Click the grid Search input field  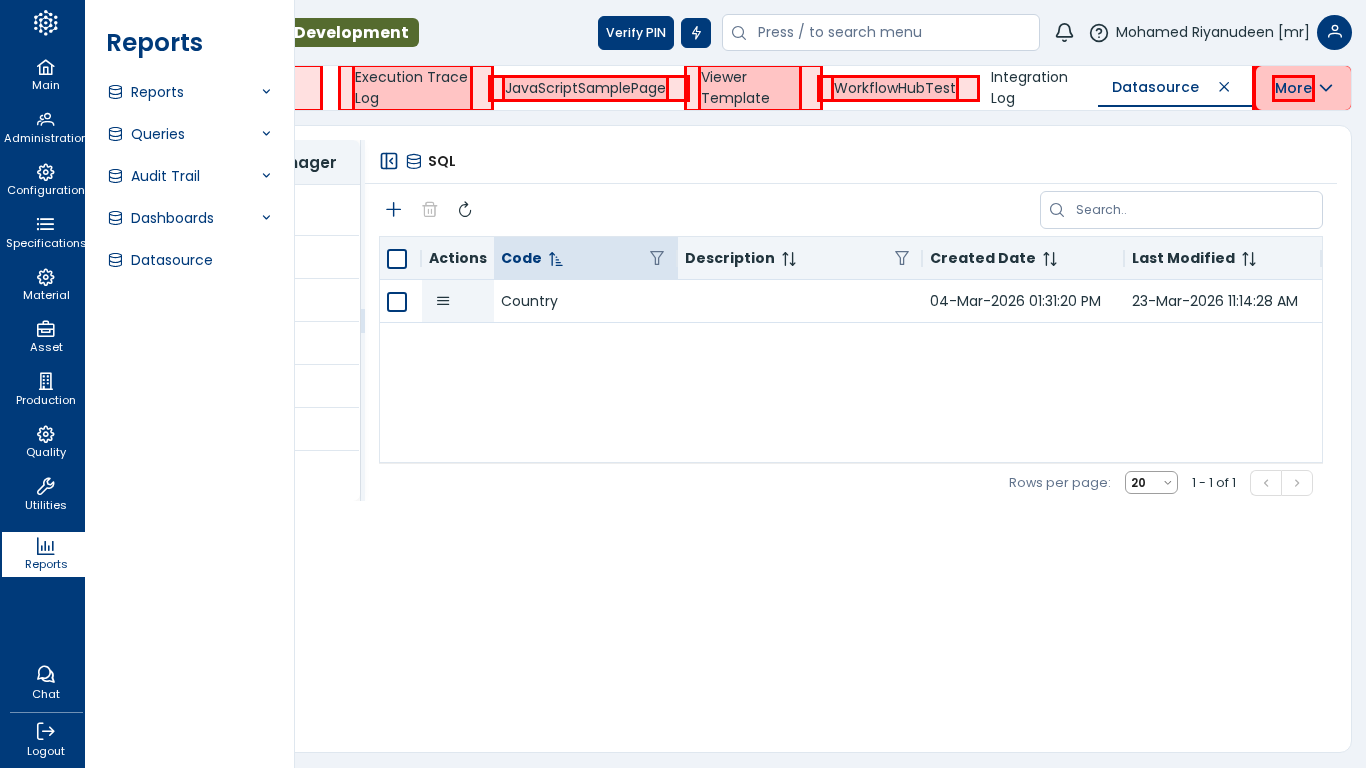(x=1192, y=210)
